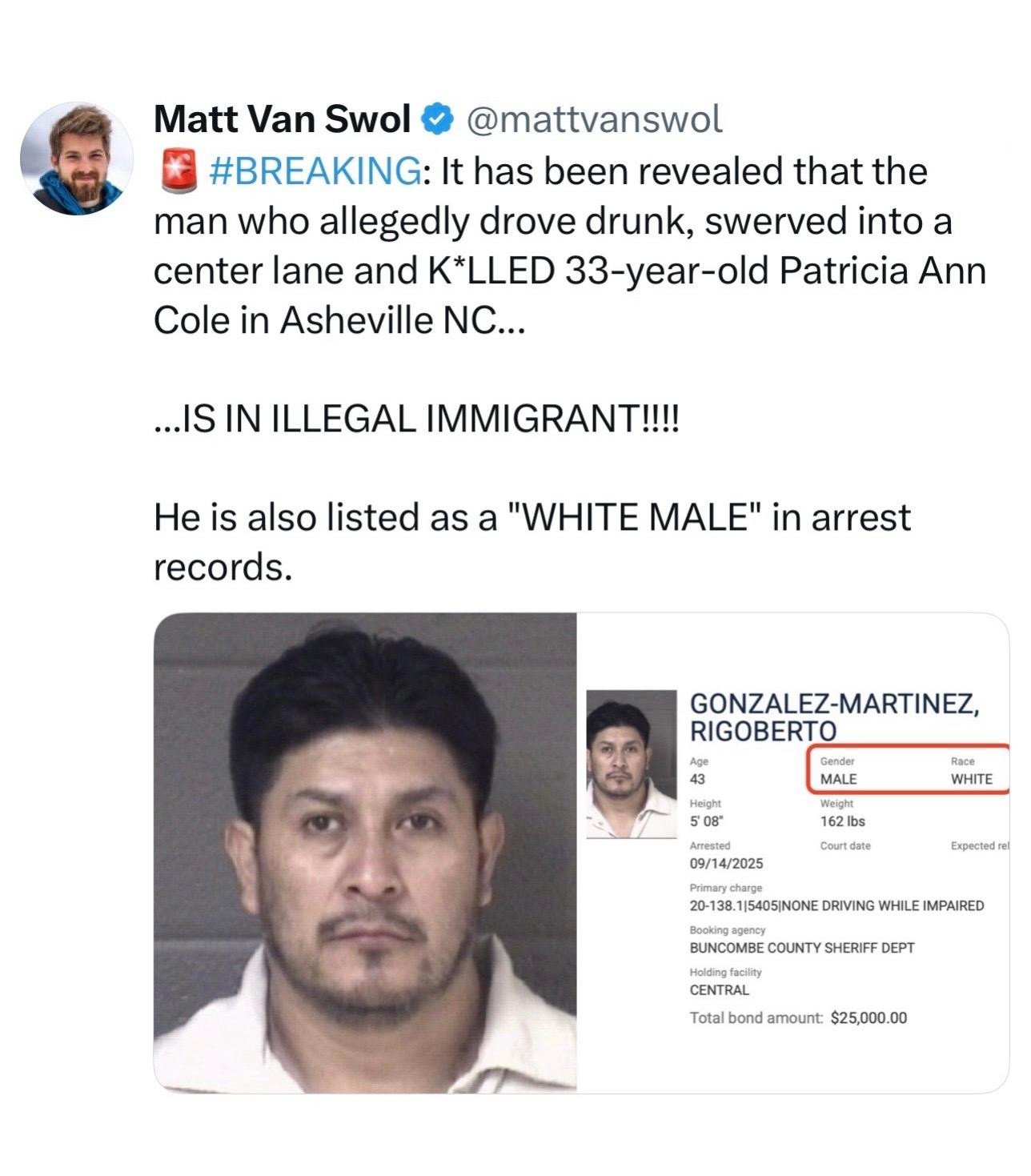This screenshot has height=1176, width=1031.
Task: Click the Holding facility CENTRAL value
Action: pos(720,989)
